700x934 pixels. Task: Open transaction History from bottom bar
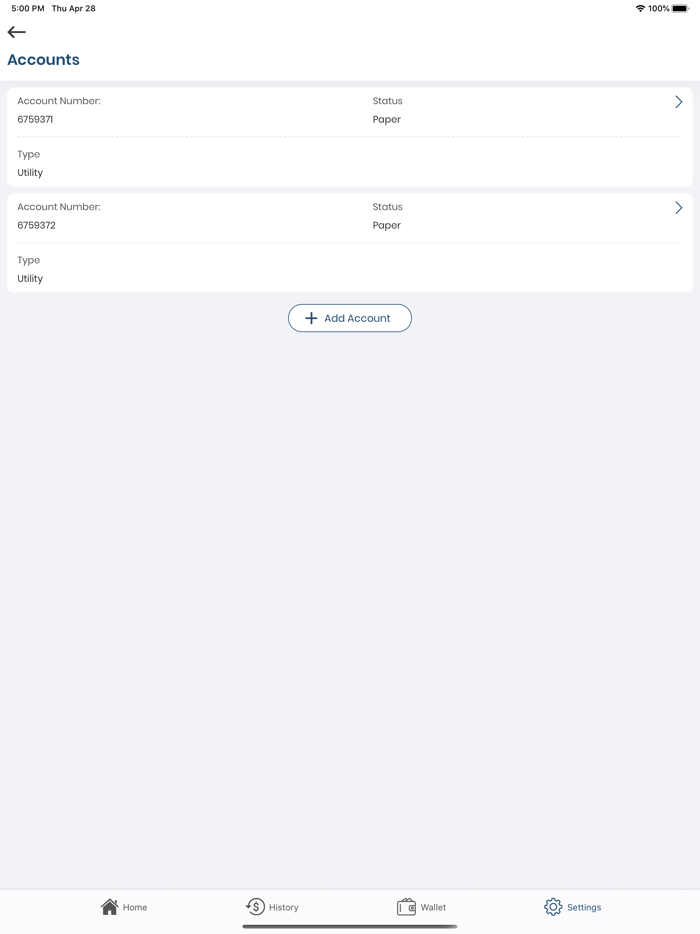pos(272,906)
